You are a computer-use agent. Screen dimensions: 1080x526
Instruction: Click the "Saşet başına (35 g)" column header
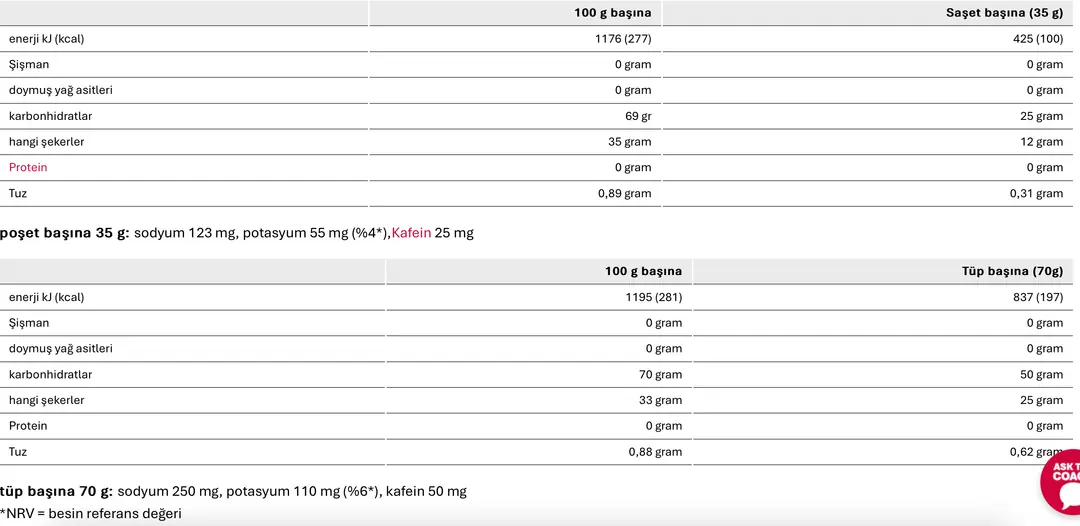pyautogui.click(x=1004, y=13)
